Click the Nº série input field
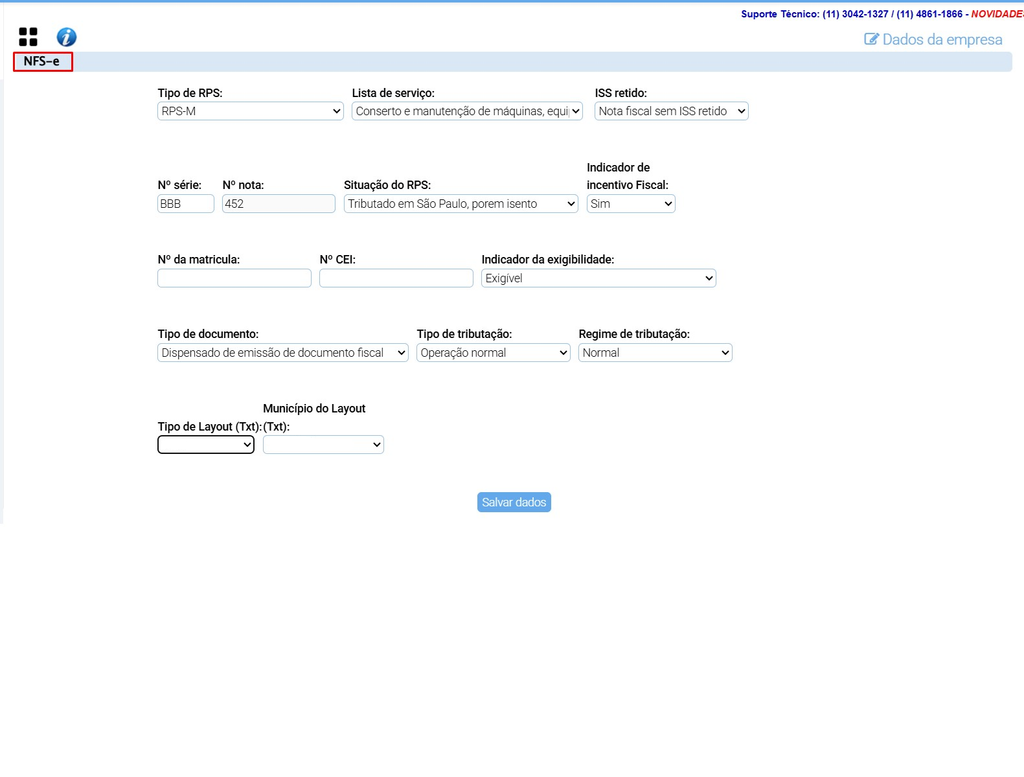 [x=185, y=204]
